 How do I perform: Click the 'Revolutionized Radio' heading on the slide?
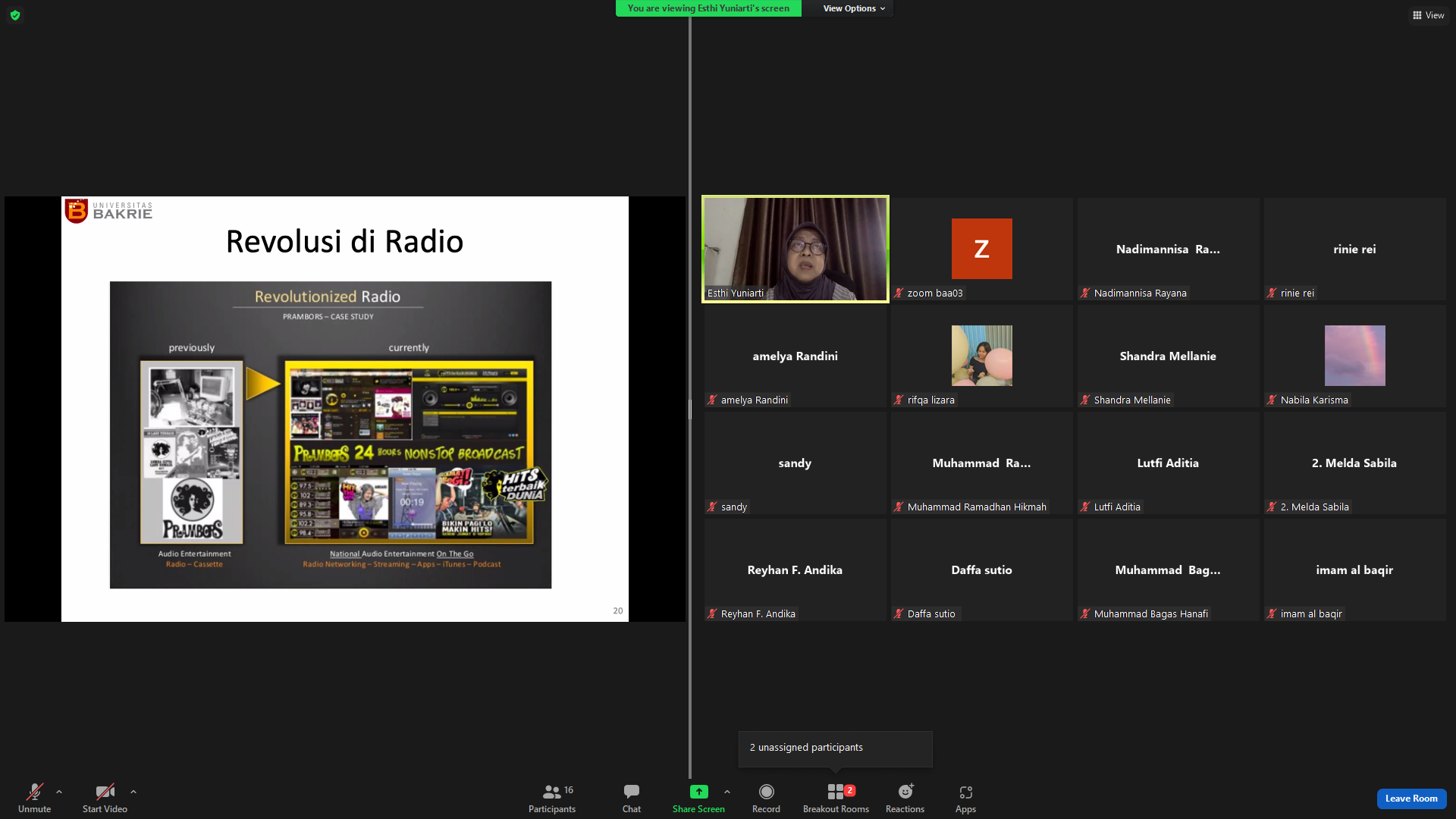tap(328, 297)
